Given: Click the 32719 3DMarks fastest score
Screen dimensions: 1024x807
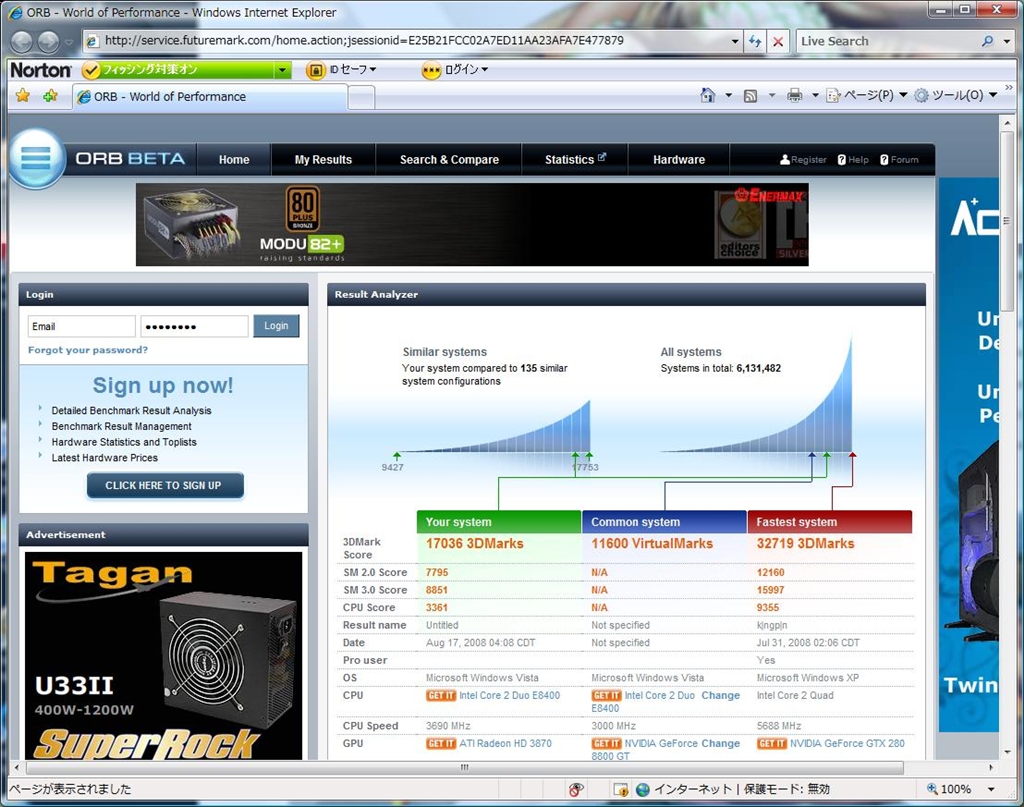Looking at the screenshot, I should tap(805, 543).
